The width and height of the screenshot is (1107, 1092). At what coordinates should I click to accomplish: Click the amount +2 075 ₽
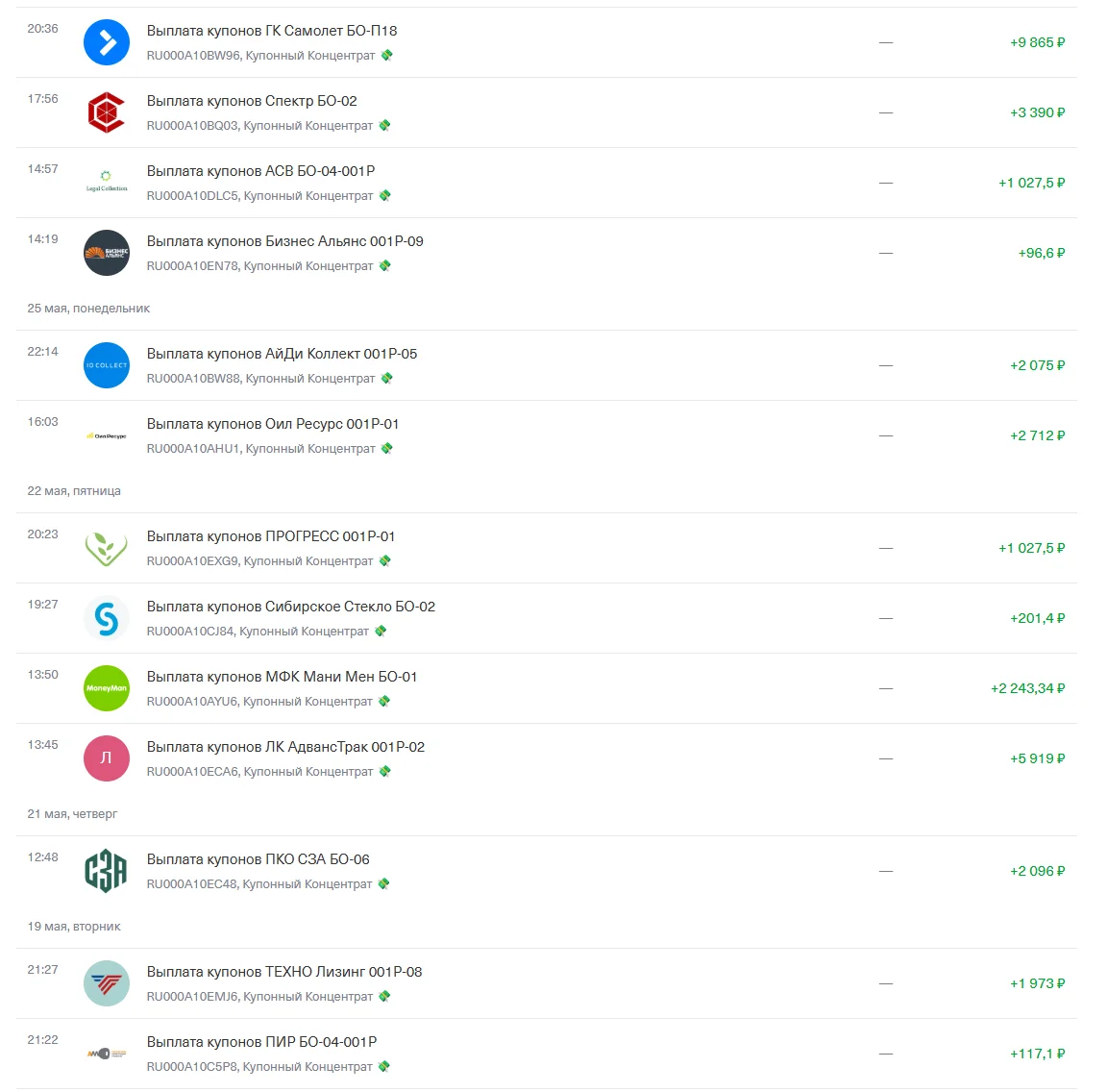[x=1037, y=365]
